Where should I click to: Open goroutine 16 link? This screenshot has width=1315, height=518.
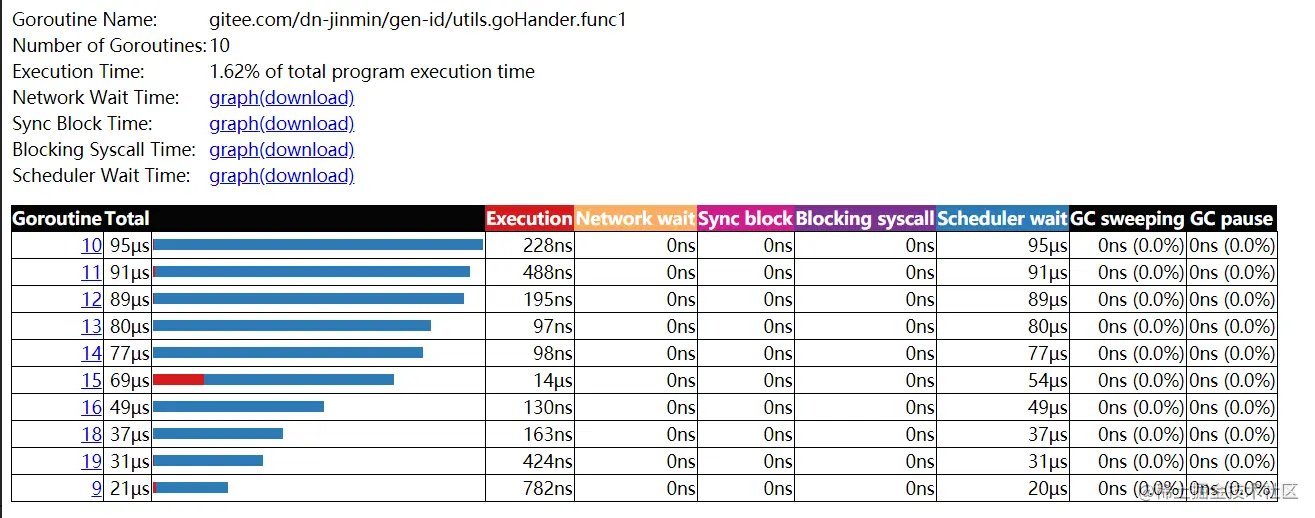click(x=91, y=407)
